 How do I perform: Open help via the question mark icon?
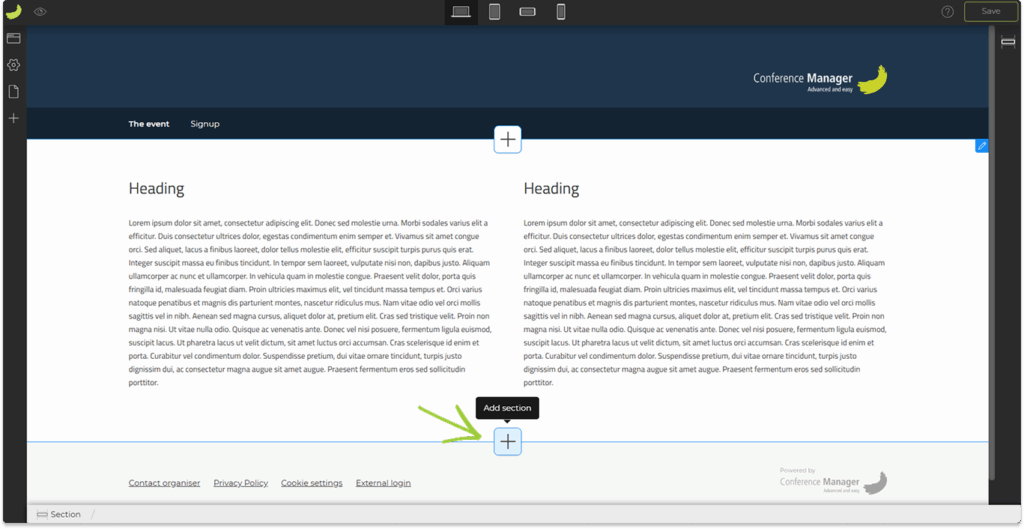(x=948, y=12)
